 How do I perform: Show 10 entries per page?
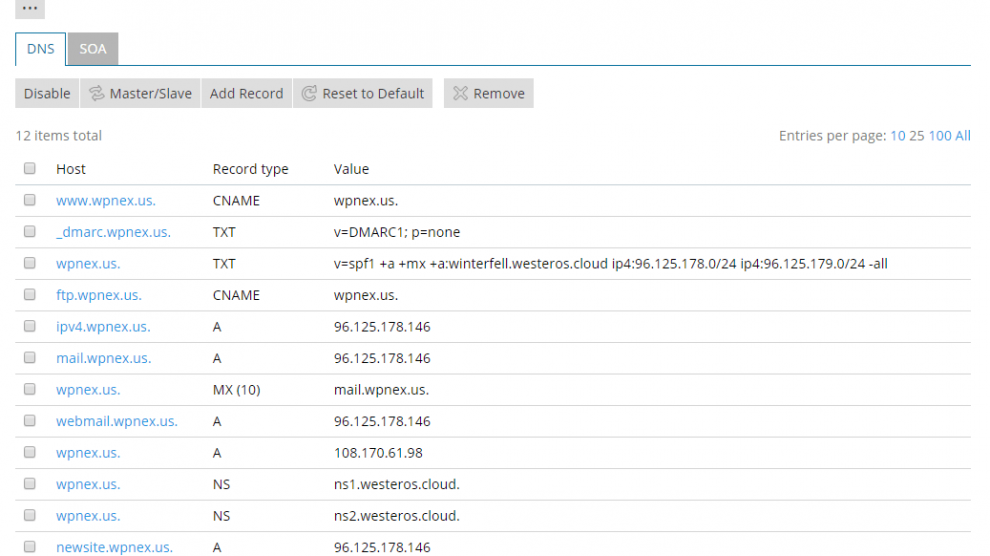click(897, 136)
